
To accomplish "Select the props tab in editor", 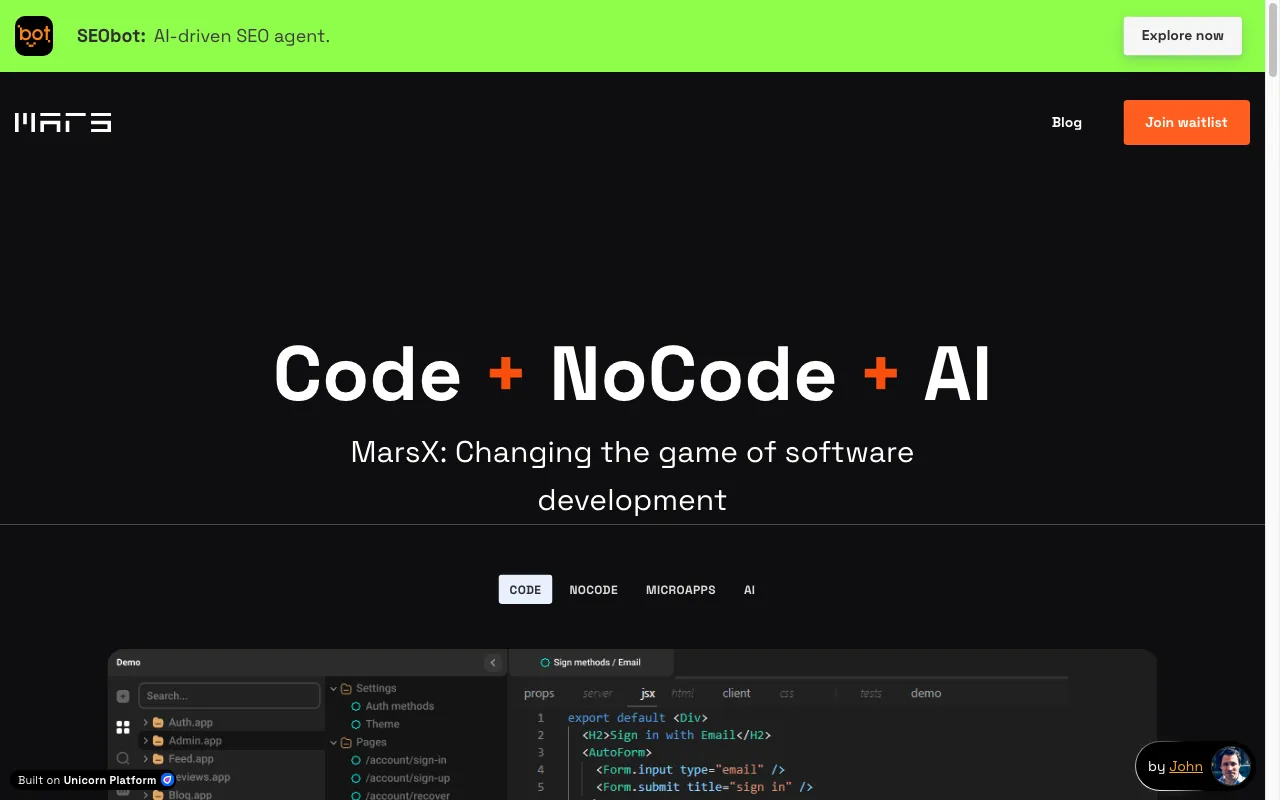I will pyautogui.click(x=539, y=693).
